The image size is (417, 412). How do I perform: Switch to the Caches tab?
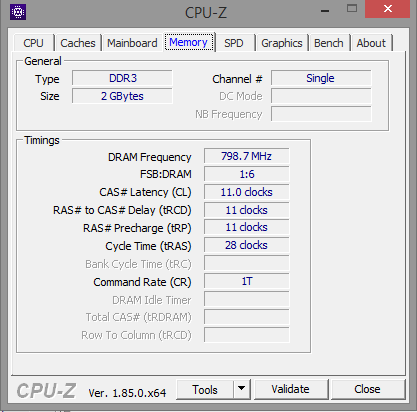coord(78,43)
